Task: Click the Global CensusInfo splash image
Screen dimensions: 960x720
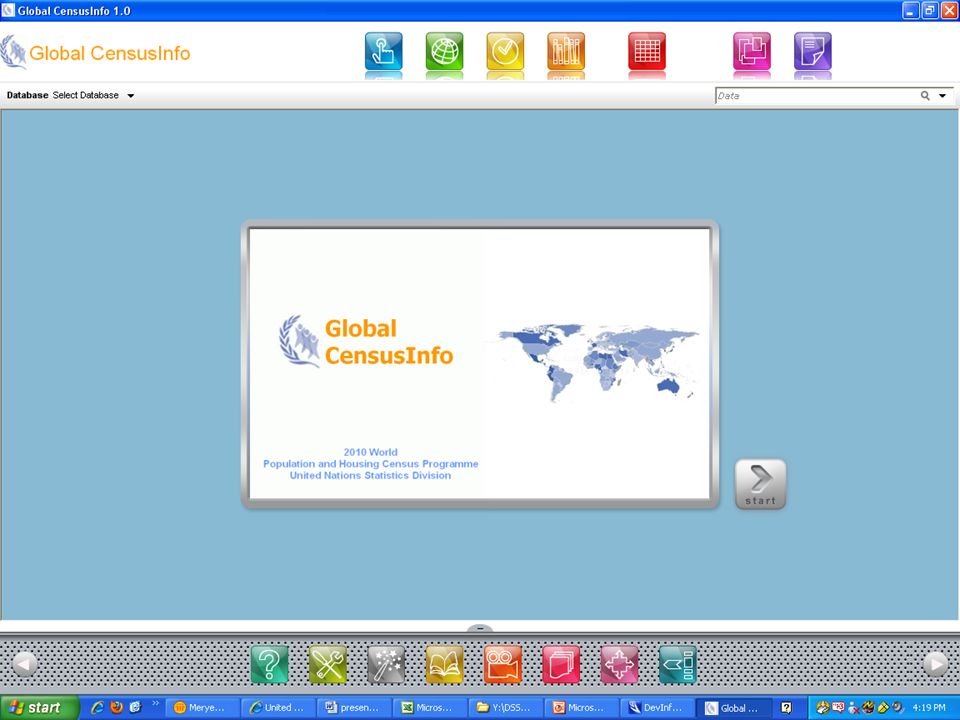Action: point(480,364)
